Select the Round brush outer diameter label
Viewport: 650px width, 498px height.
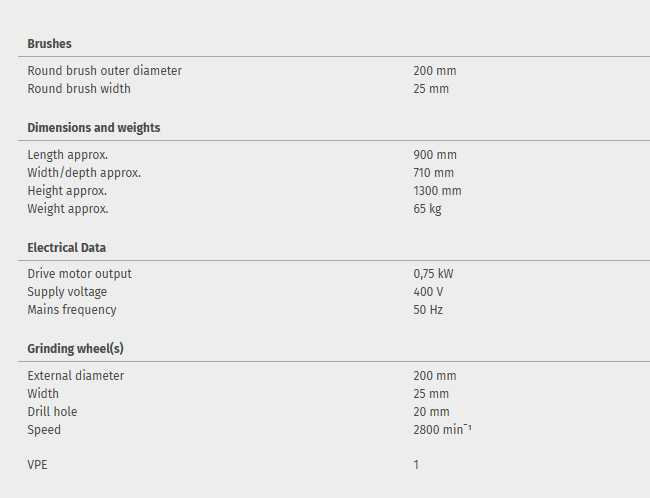(x=104, y=71)
